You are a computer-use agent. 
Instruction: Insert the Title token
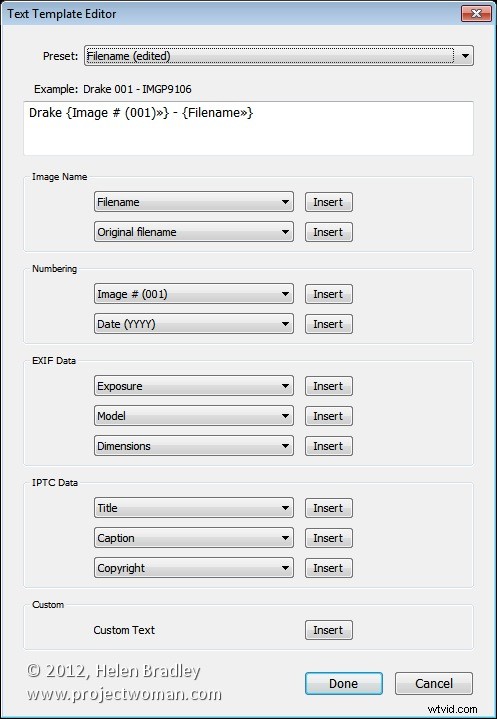coord(329,508)
